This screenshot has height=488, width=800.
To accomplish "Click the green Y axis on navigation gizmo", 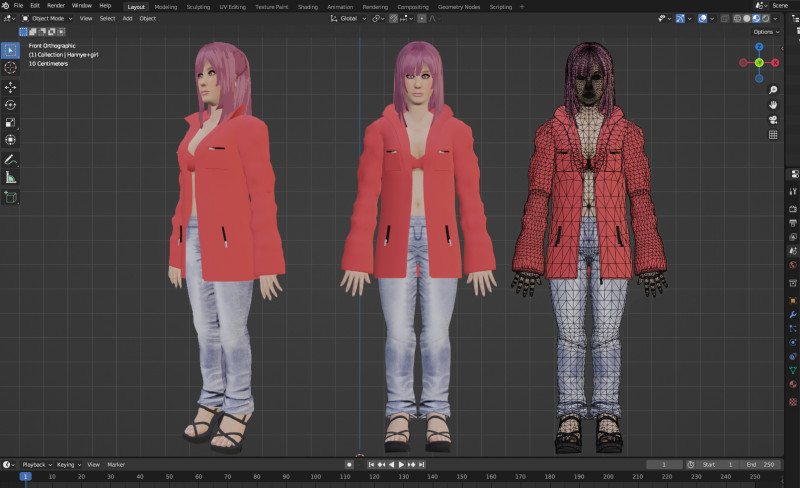I will 759,62.
